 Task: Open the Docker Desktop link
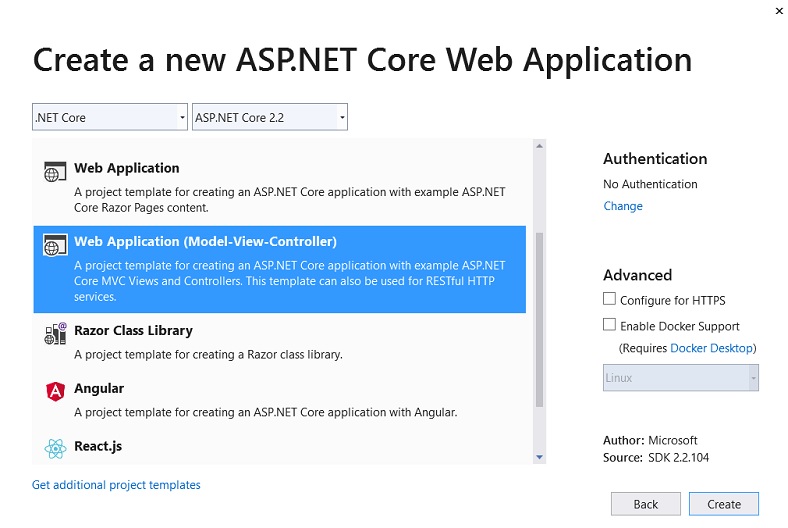click(x=712, y=348)
